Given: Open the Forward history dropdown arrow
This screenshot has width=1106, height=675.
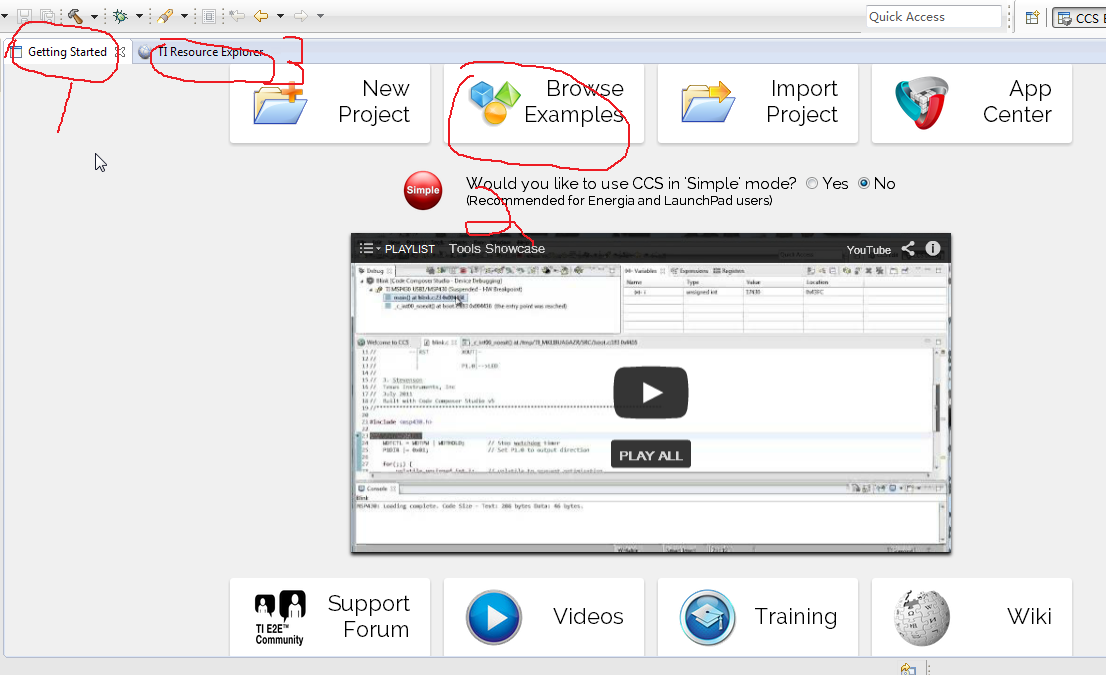Looking at the screenshot, I should pos(320,16).
